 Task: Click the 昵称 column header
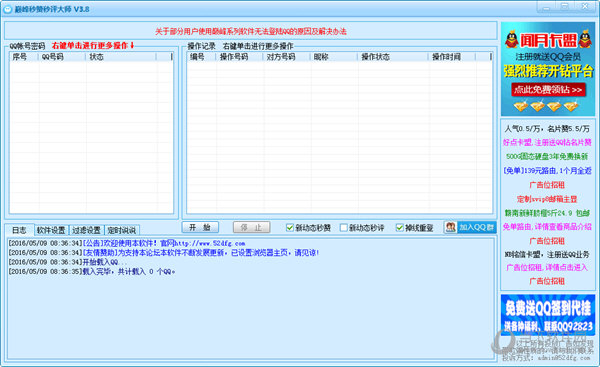coord(334,57)
